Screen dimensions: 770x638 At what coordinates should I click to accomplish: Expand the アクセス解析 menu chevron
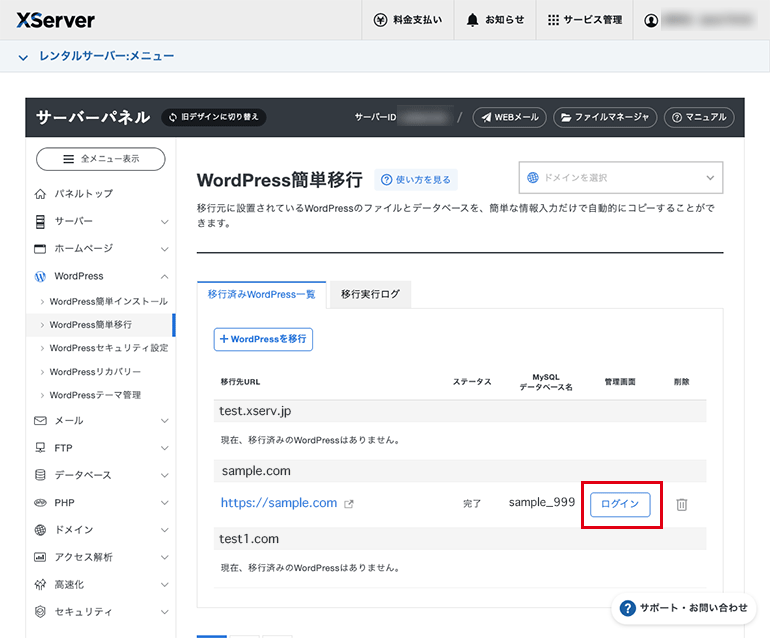click(x=165, y=557)
